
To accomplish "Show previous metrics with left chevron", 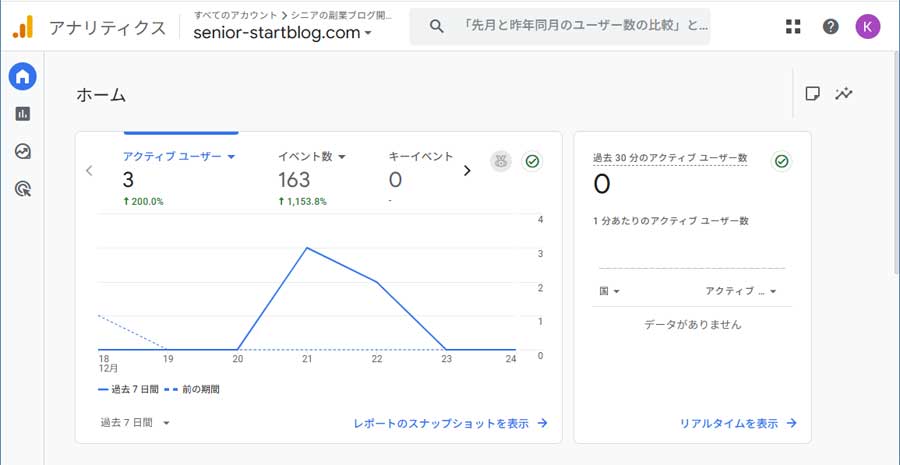I will pos(89,170).
